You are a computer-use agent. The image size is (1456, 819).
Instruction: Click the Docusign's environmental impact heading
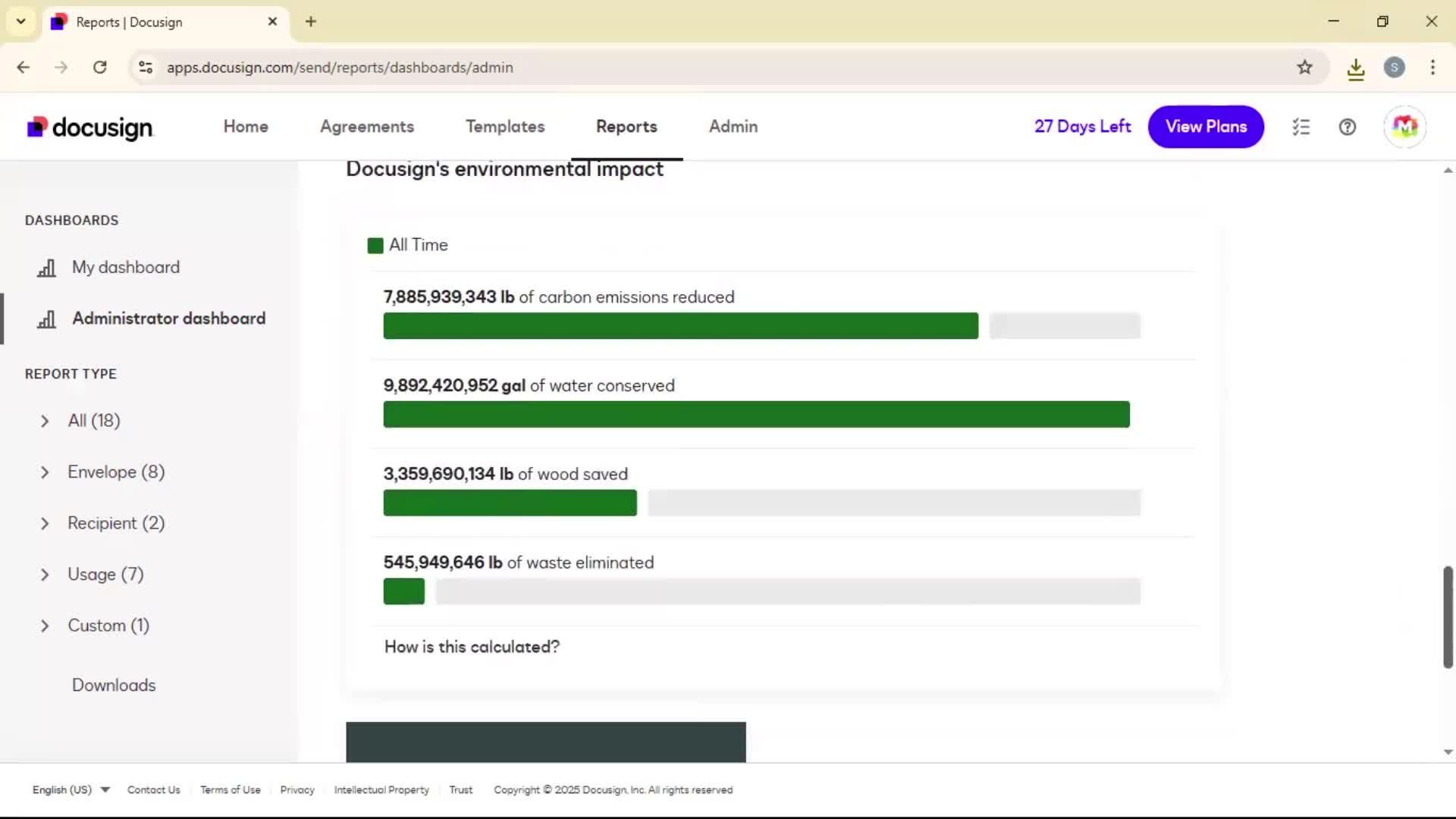(x=504, y=169)
